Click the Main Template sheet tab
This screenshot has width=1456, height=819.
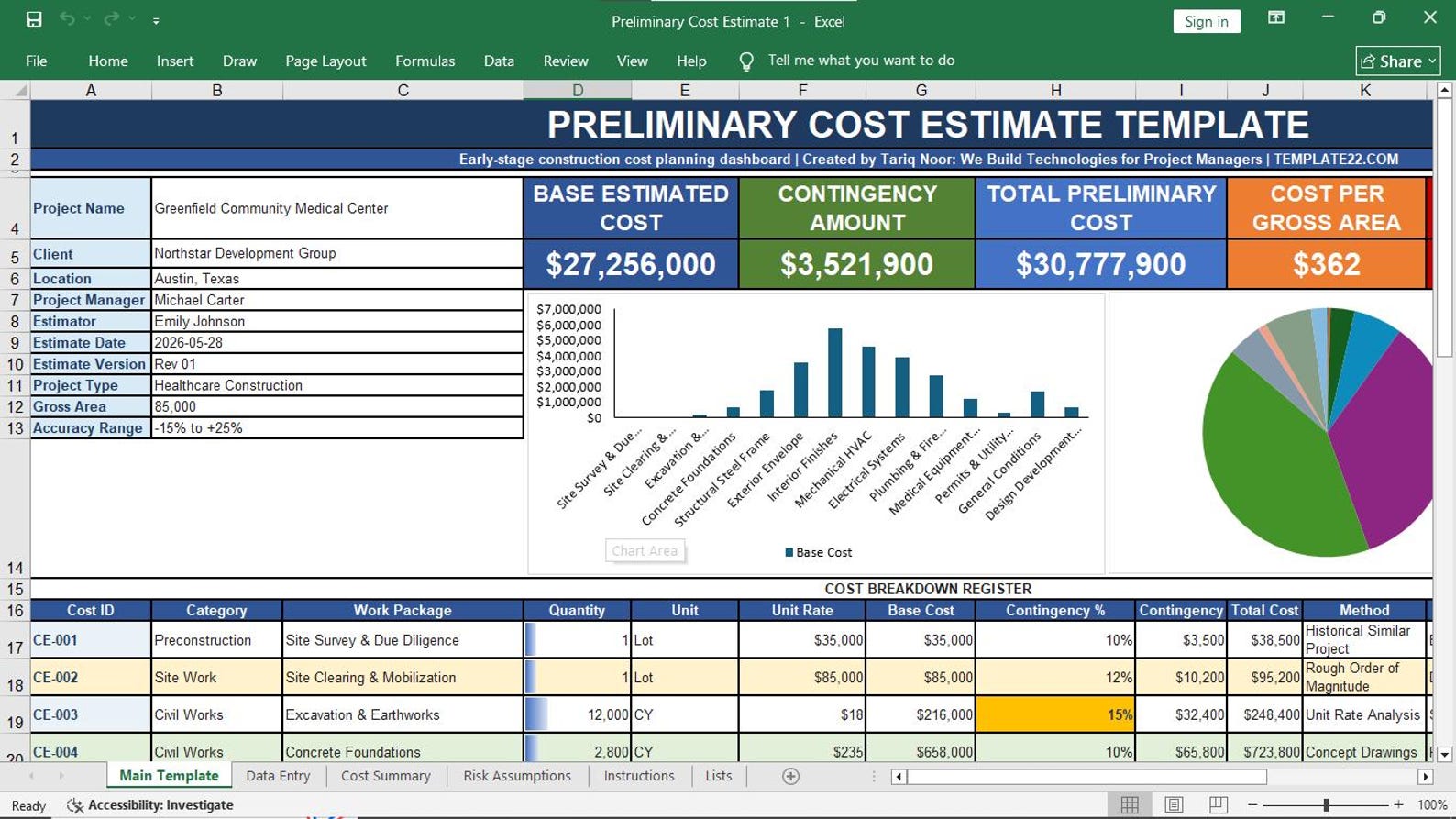(169, 776)
